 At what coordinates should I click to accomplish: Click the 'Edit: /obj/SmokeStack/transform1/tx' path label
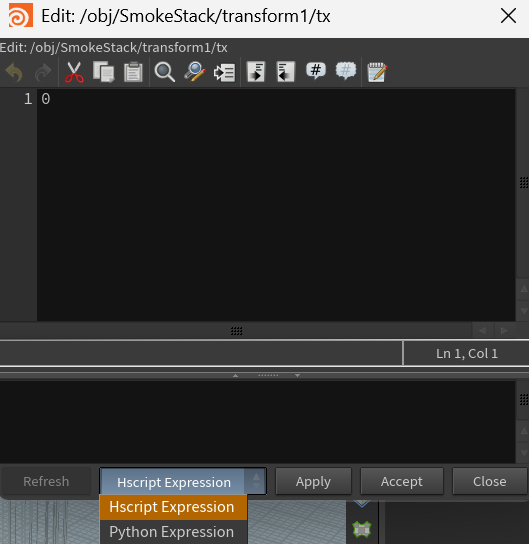point(114,48)
